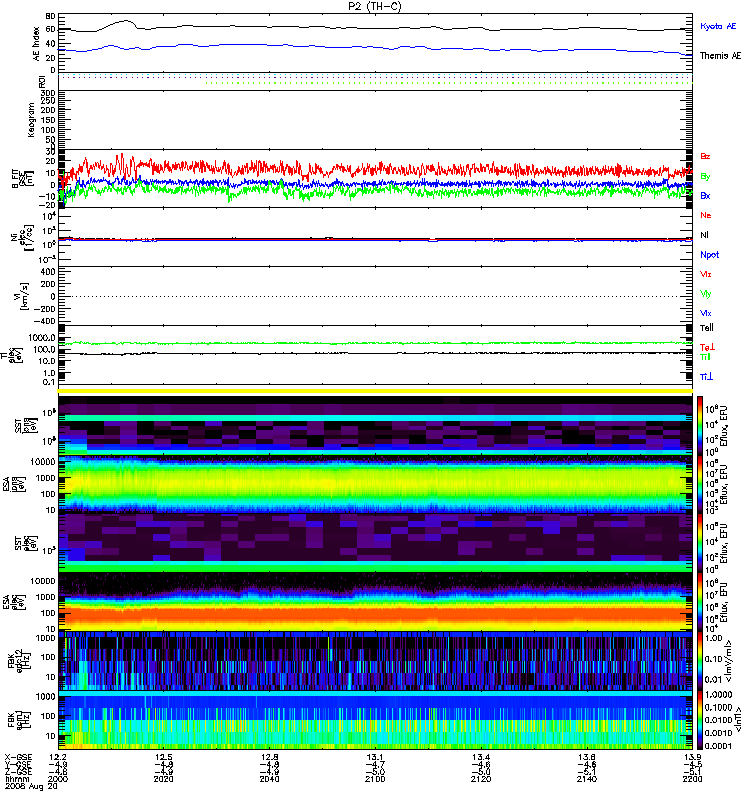The image size is (750, 800).
Task: Click the X-GSE value '13.9'
Action: (x=693, y=757)
